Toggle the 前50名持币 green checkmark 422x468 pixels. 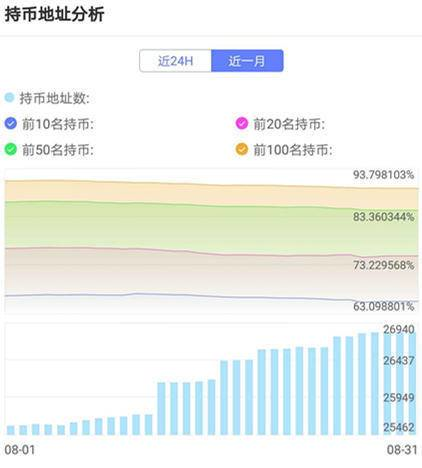(x=11, y=149)
